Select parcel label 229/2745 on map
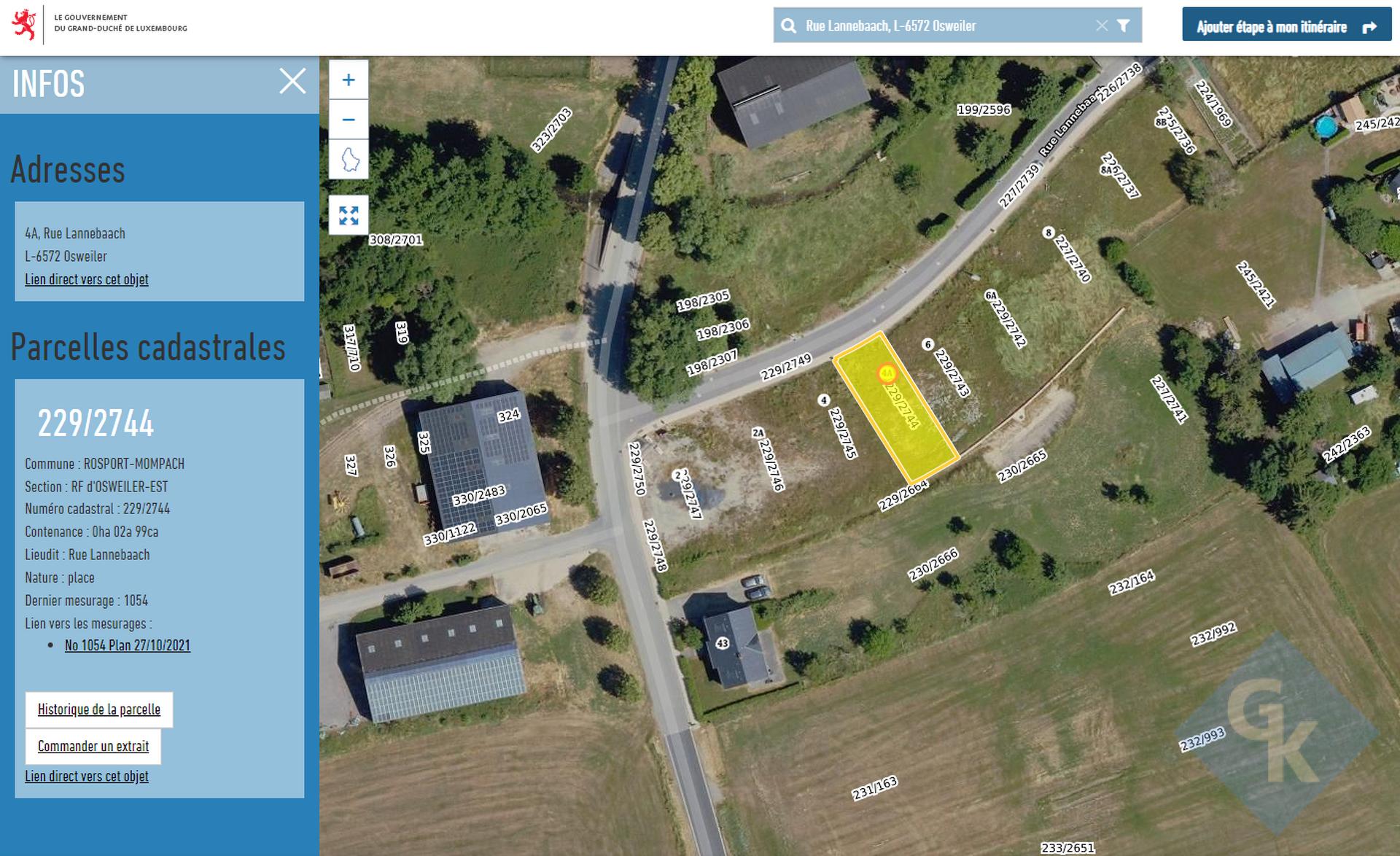Image resolution: width=1400 pixels, height=856 pixels. [x=842, y=433]
